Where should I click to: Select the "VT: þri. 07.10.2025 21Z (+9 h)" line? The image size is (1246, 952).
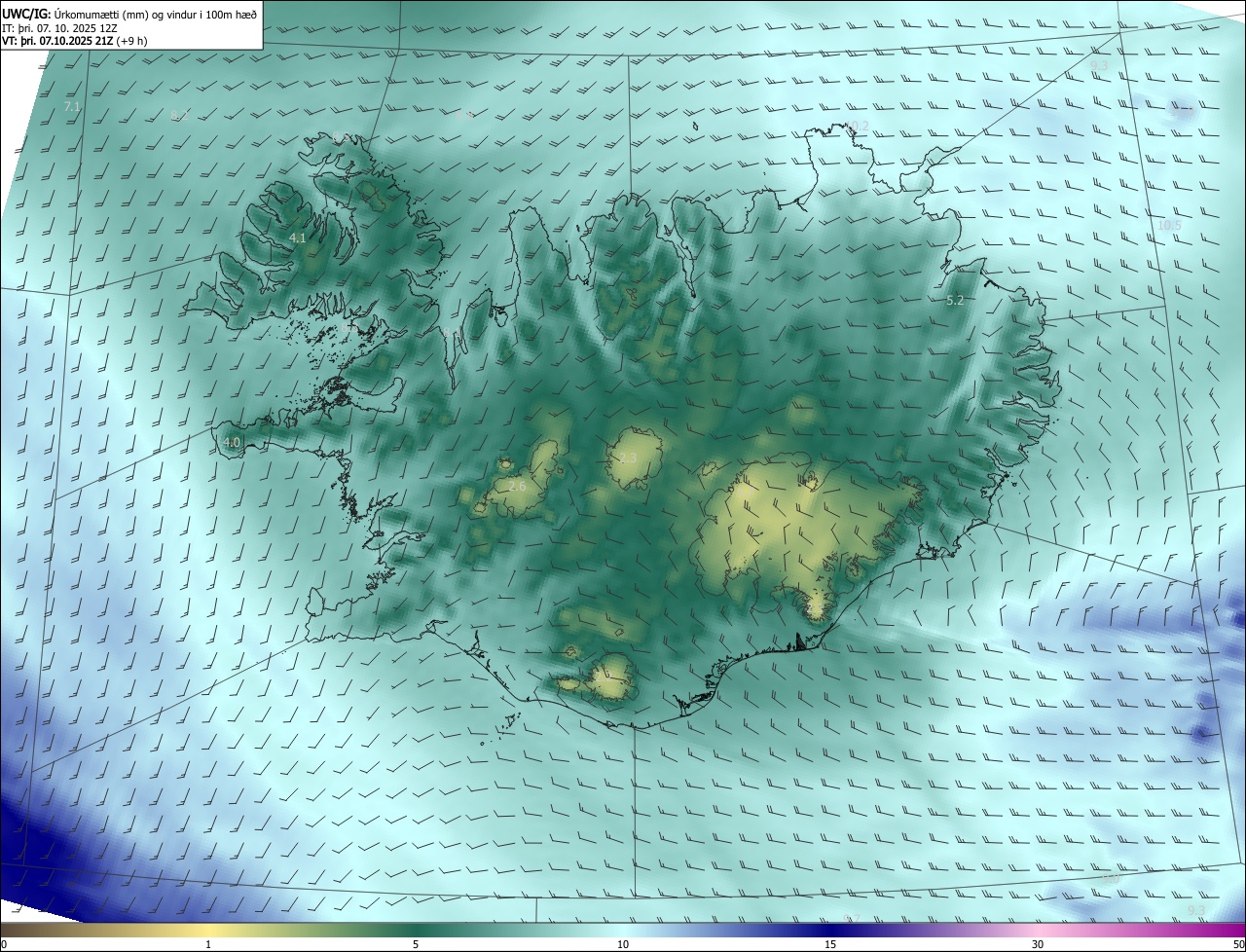point(74,42)
